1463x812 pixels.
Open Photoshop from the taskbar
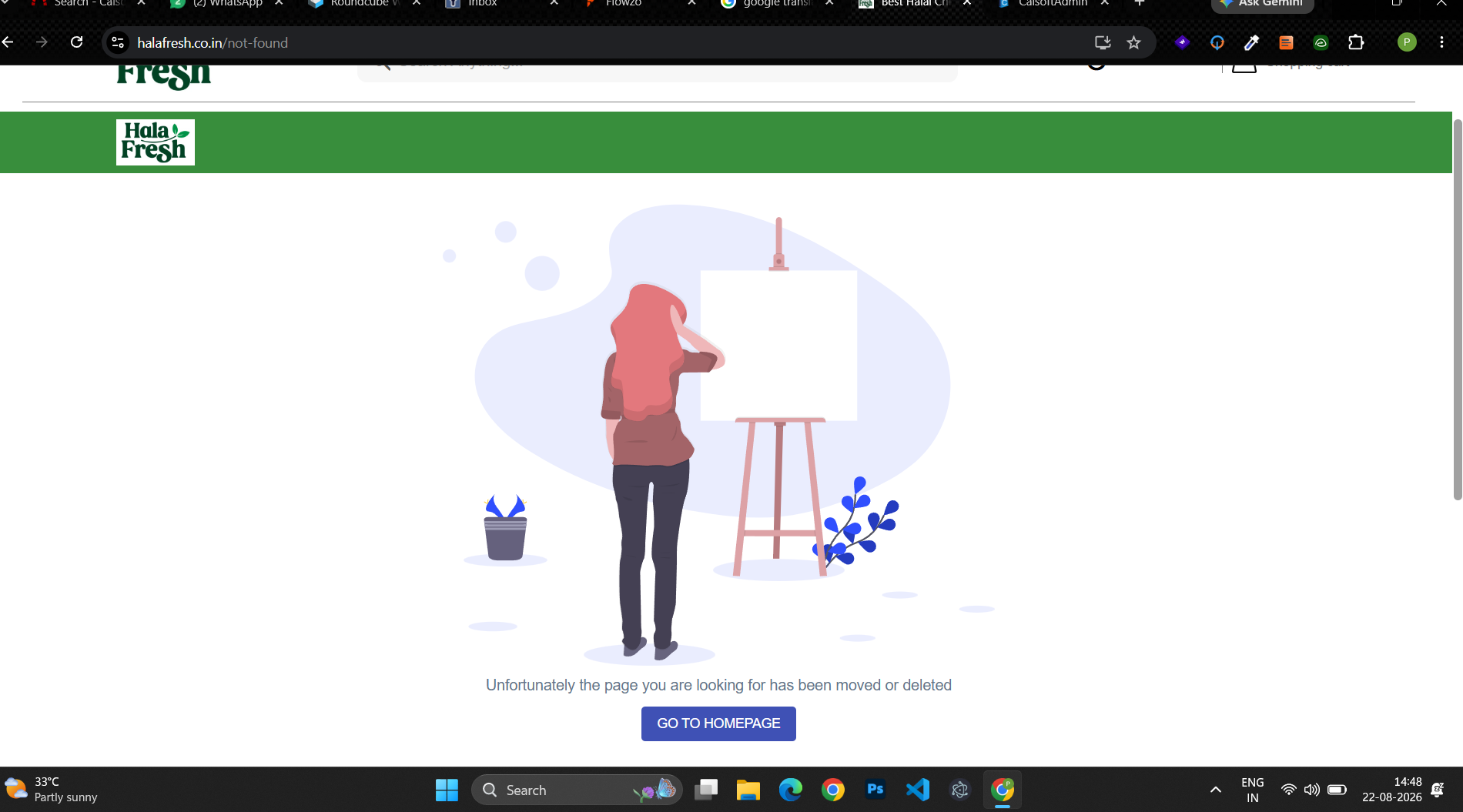875,790
